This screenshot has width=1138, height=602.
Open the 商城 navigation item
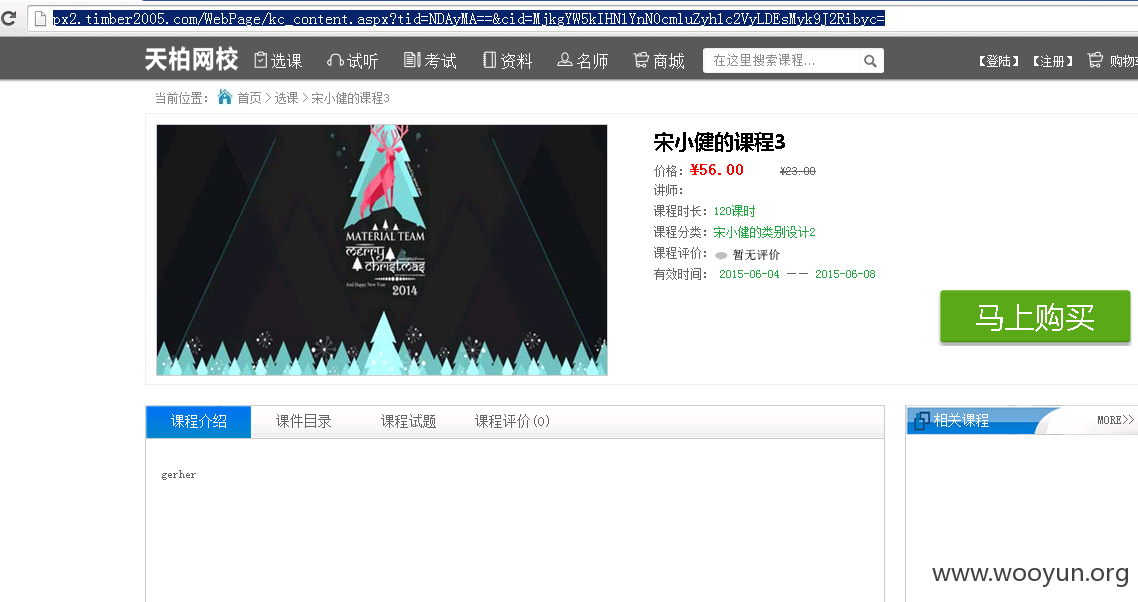pyautogui.click(x=659, y=60)
